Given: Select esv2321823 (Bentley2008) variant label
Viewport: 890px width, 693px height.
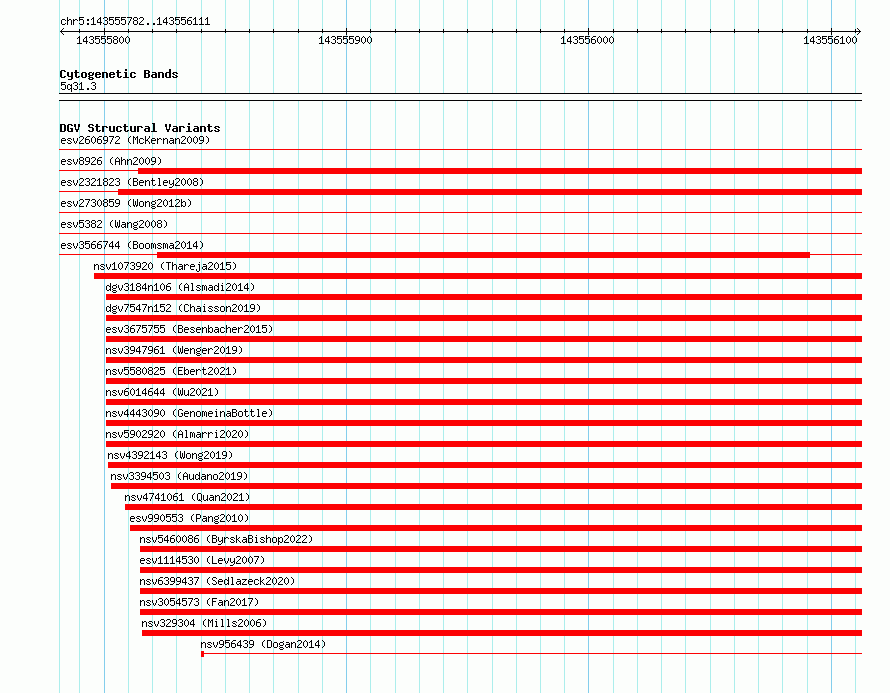Looking at the screenshot, I should (x=132, y=182).
